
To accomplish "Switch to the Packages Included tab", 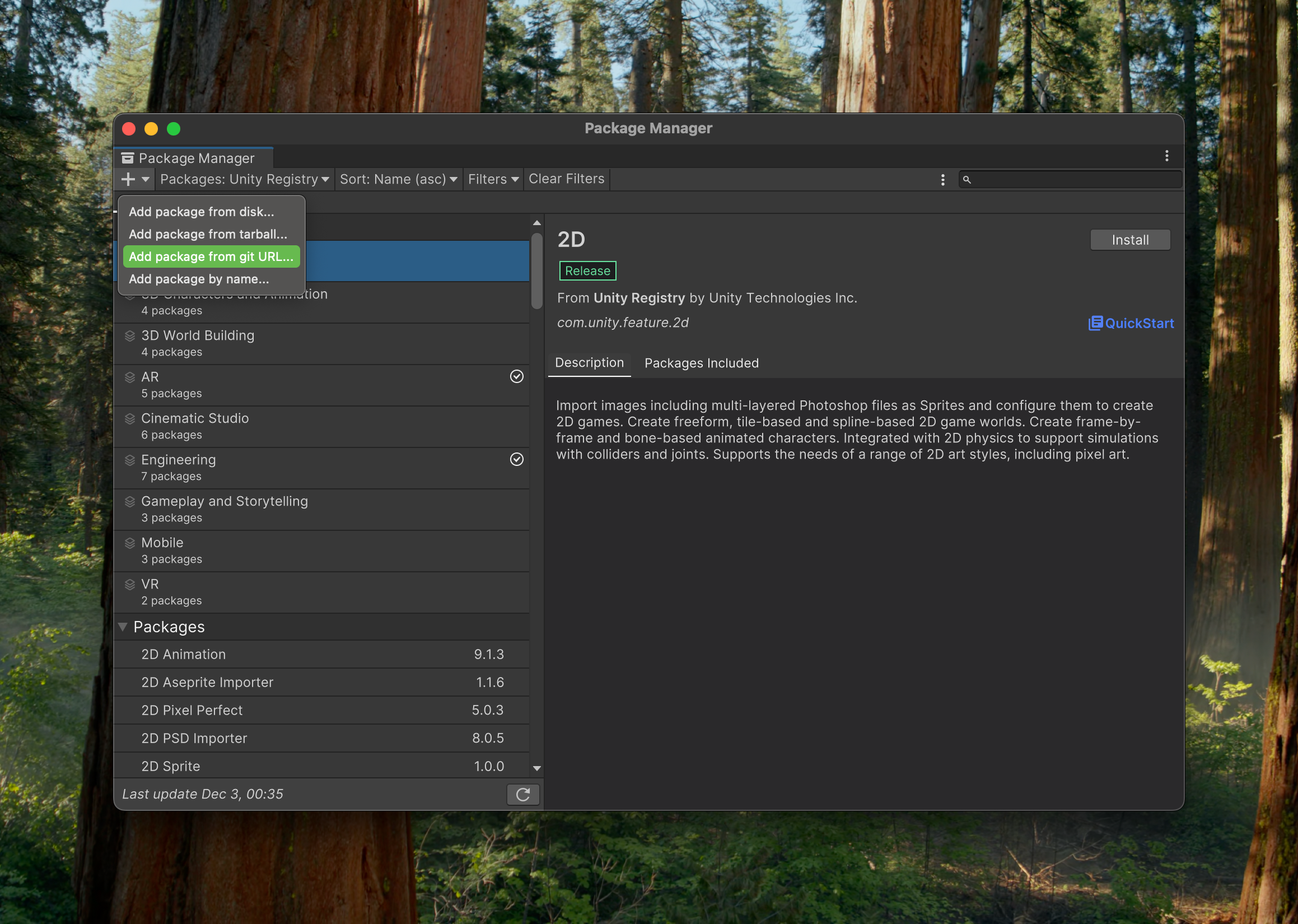I will 701,363.
